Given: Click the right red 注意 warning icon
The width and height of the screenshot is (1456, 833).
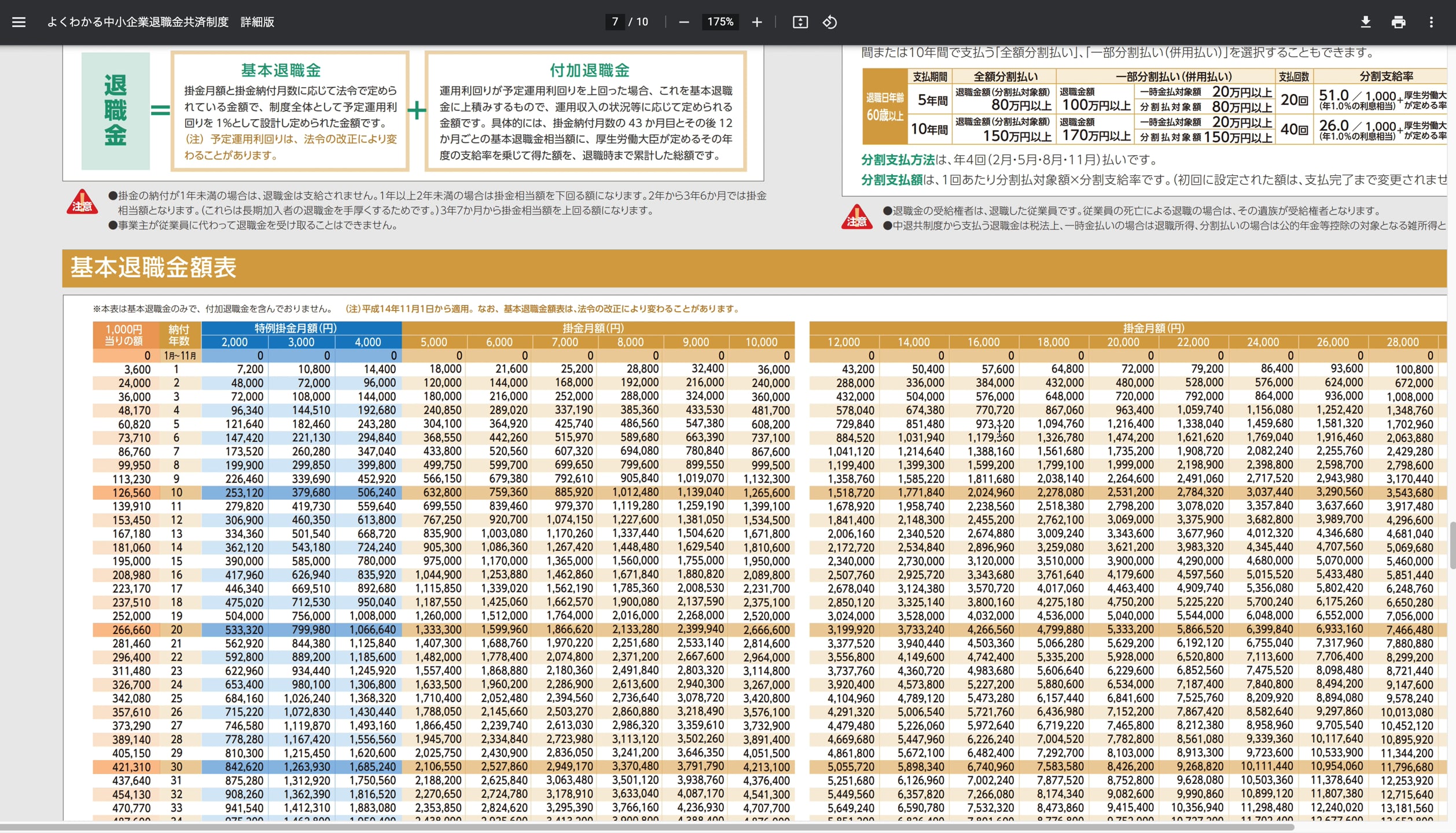Looking at the screenshot, I should (856, 218).
